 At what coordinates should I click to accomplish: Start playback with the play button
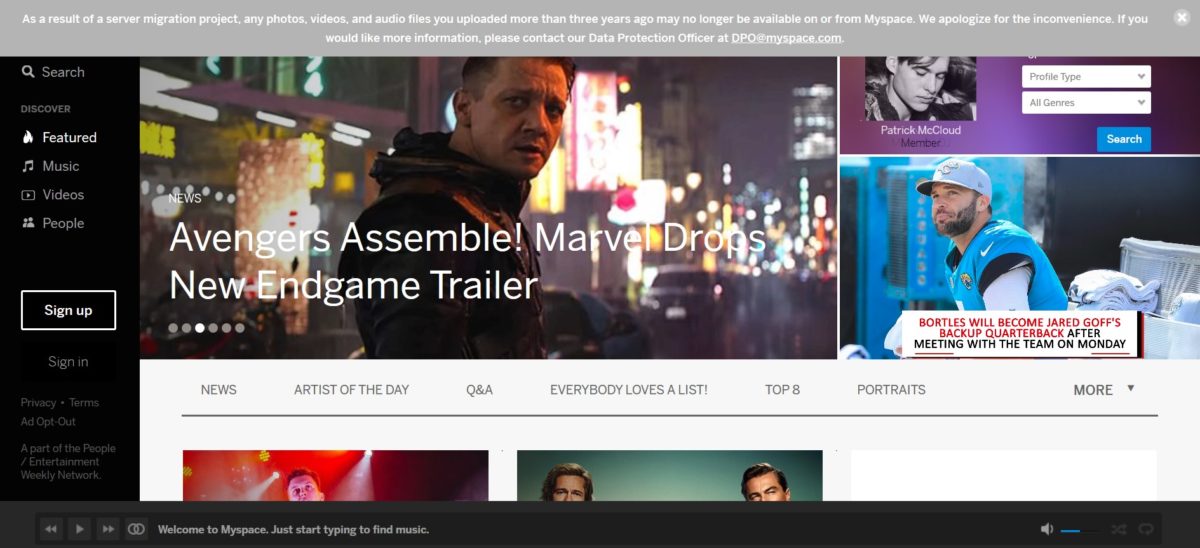pos(80,528)
